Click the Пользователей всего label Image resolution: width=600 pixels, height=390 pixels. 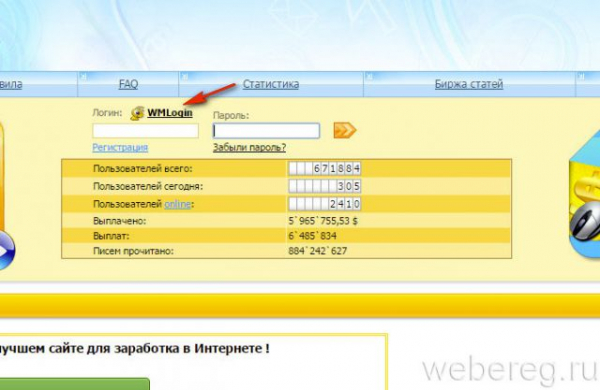(x=143, y=168)
